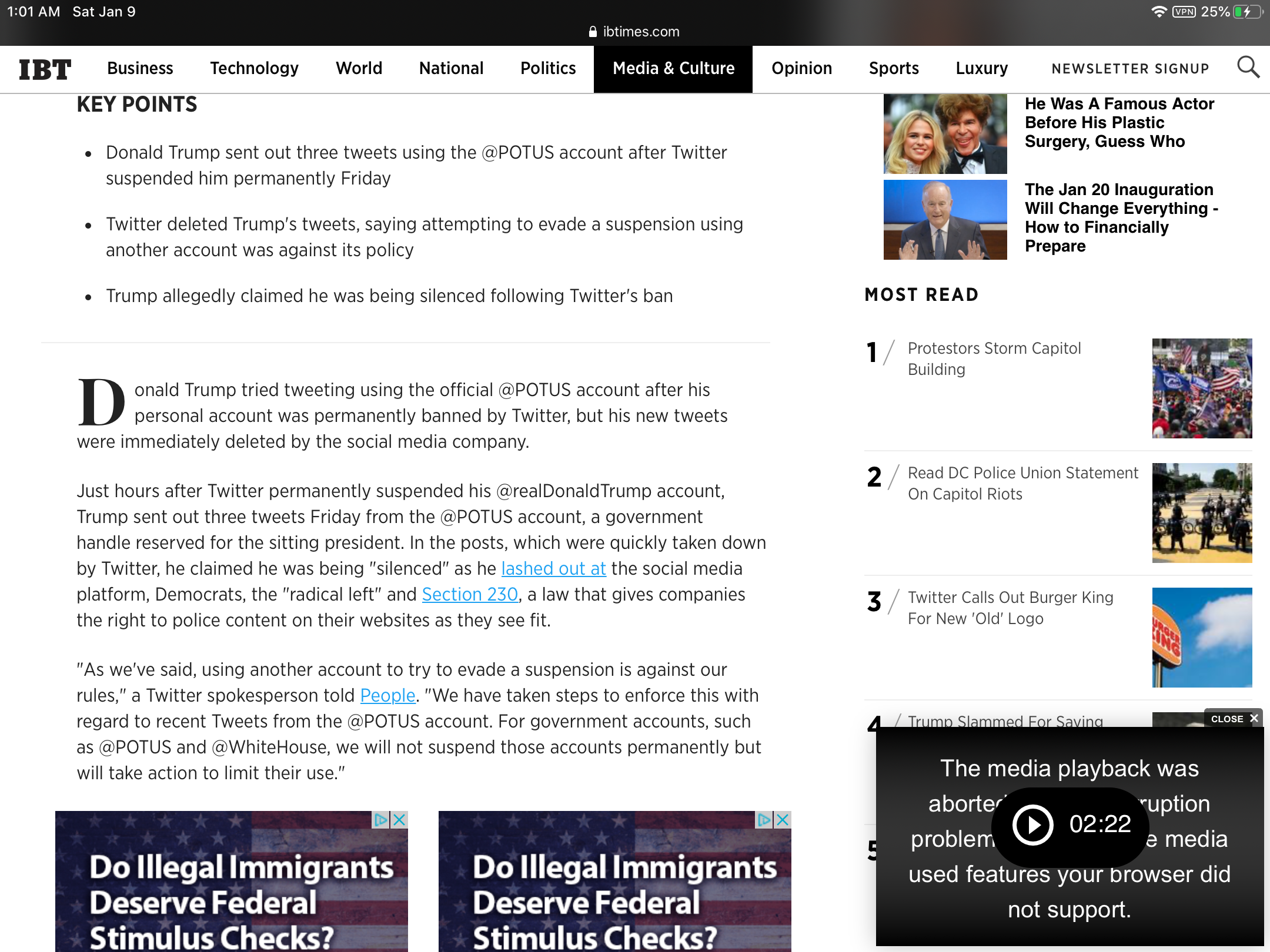Viewport: 1270px width, 952px height.
Task: Click the famous actor promo thumbnail
Action: (945, 134)
